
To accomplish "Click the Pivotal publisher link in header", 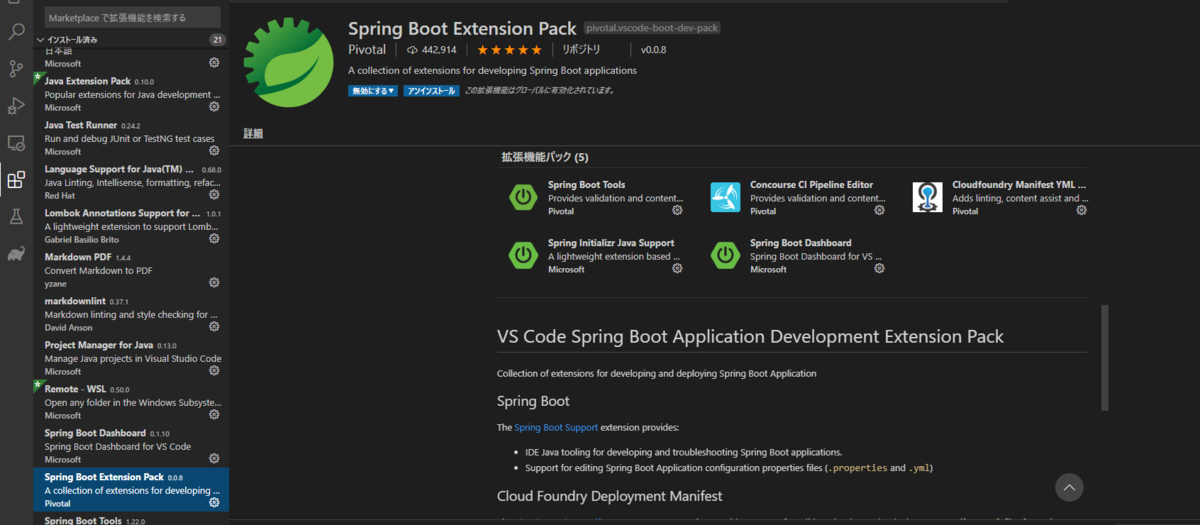I will 366,49.
